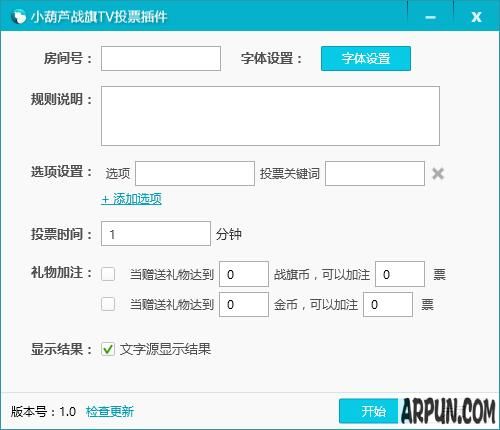The image size is (500, 430).
Task: Click the 金币 gift amount field
Action: pyautogui.click(x=244, y=304)
